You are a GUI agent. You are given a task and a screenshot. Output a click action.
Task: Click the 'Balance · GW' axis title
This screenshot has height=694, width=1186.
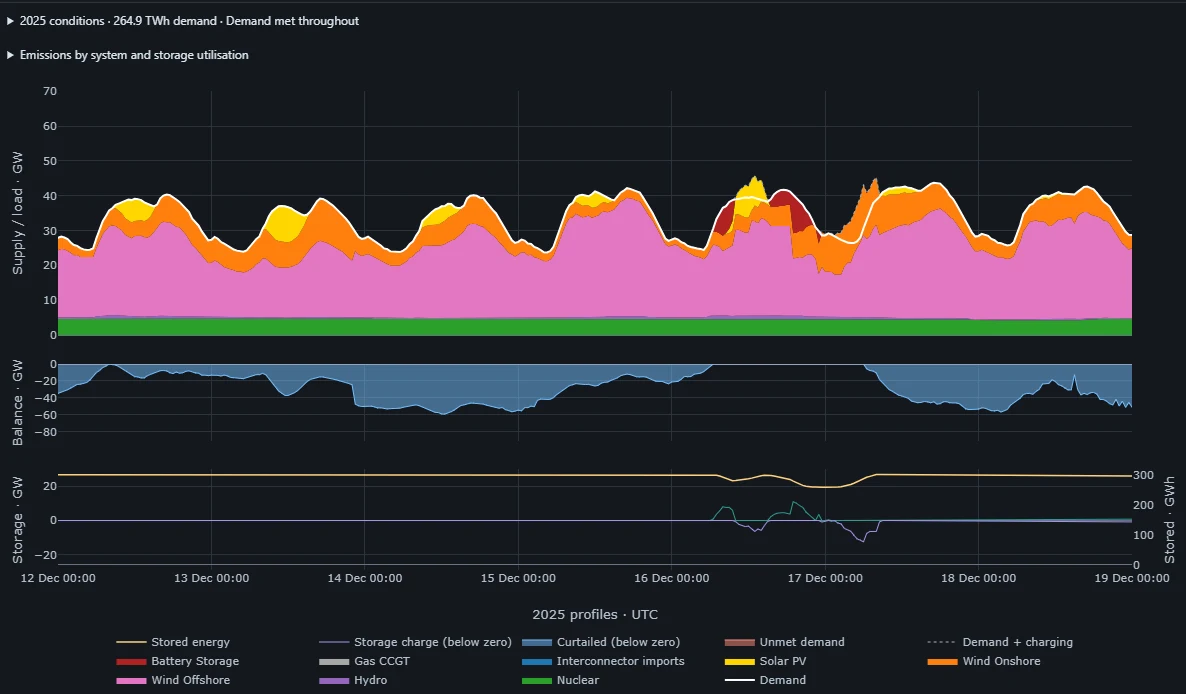tap(17, 402)
